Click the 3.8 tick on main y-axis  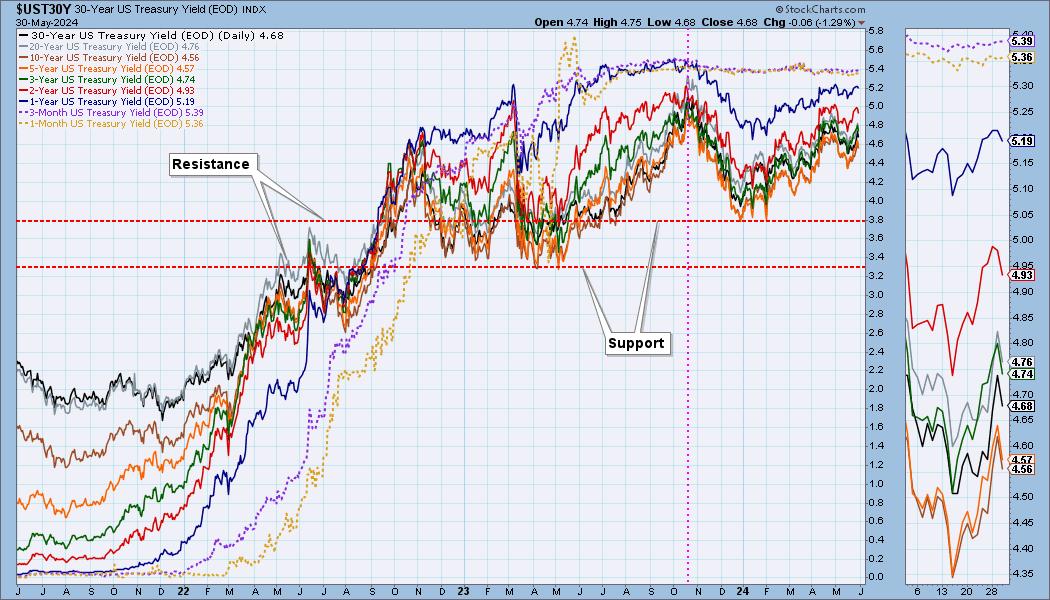click(x=876, y=220)
